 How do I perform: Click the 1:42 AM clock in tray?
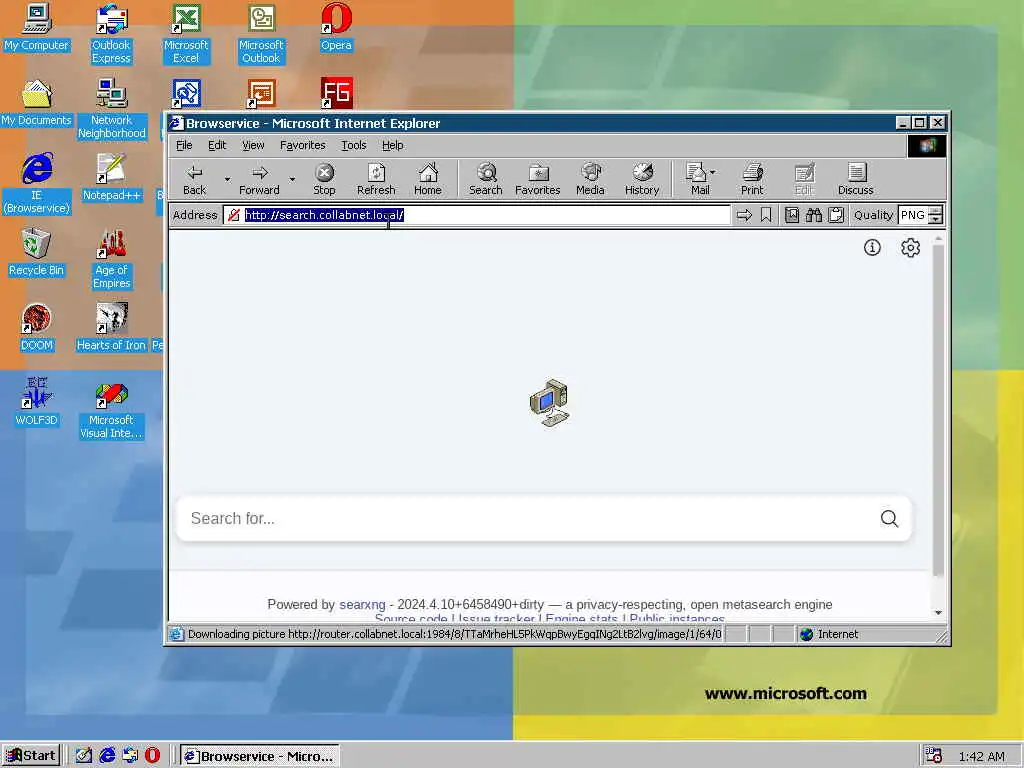coord(982,756)
